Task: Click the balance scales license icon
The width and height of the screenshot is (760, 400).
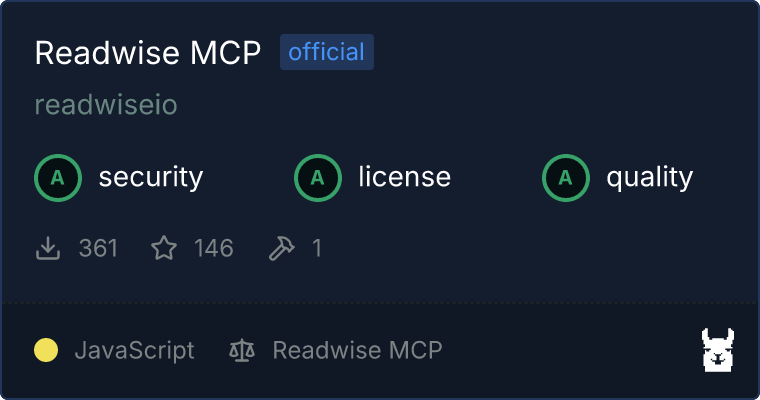Action: click(x=242, y=350)
